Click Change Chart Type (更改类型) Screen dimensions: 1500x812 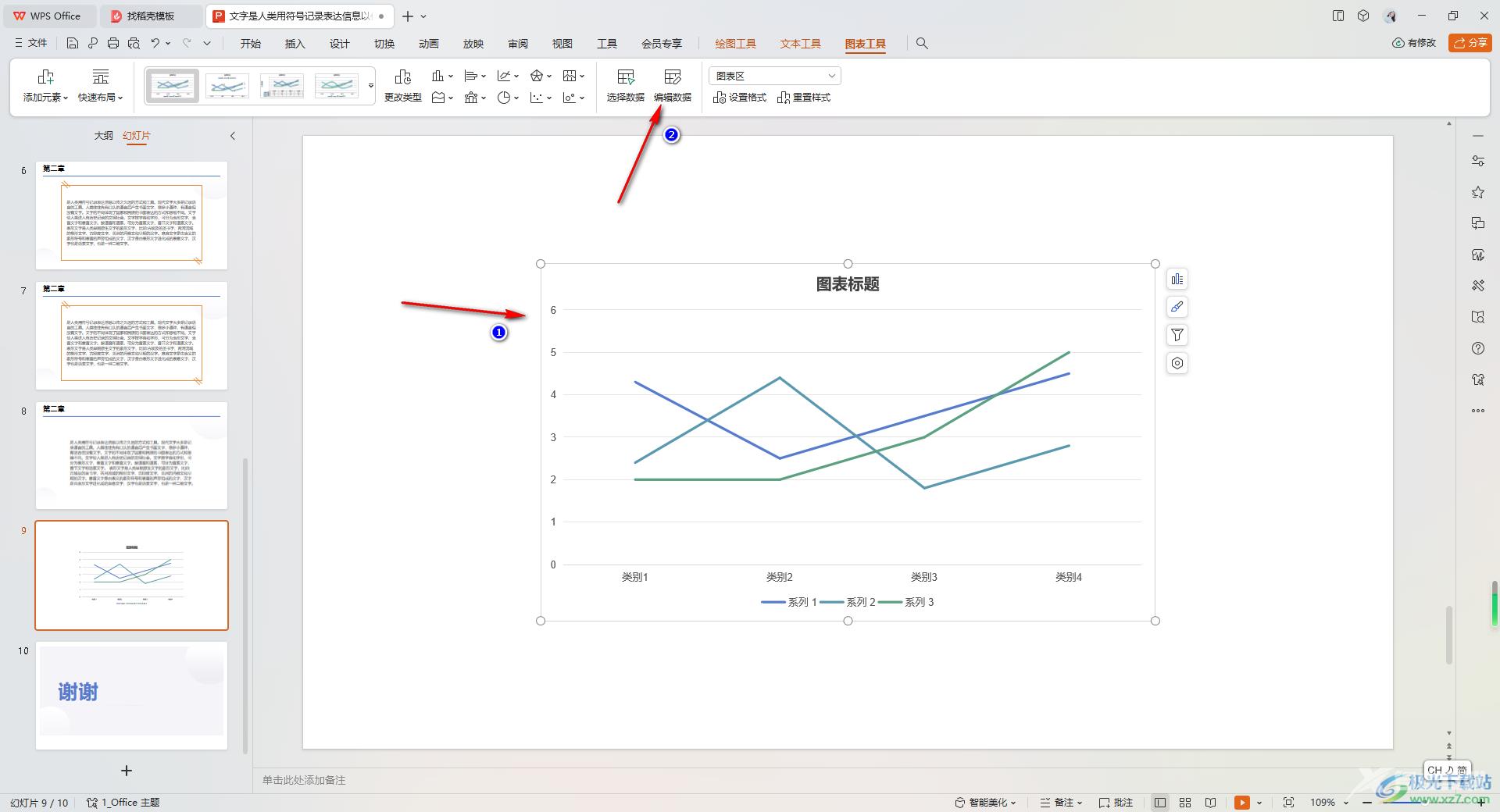click(403, 86)
